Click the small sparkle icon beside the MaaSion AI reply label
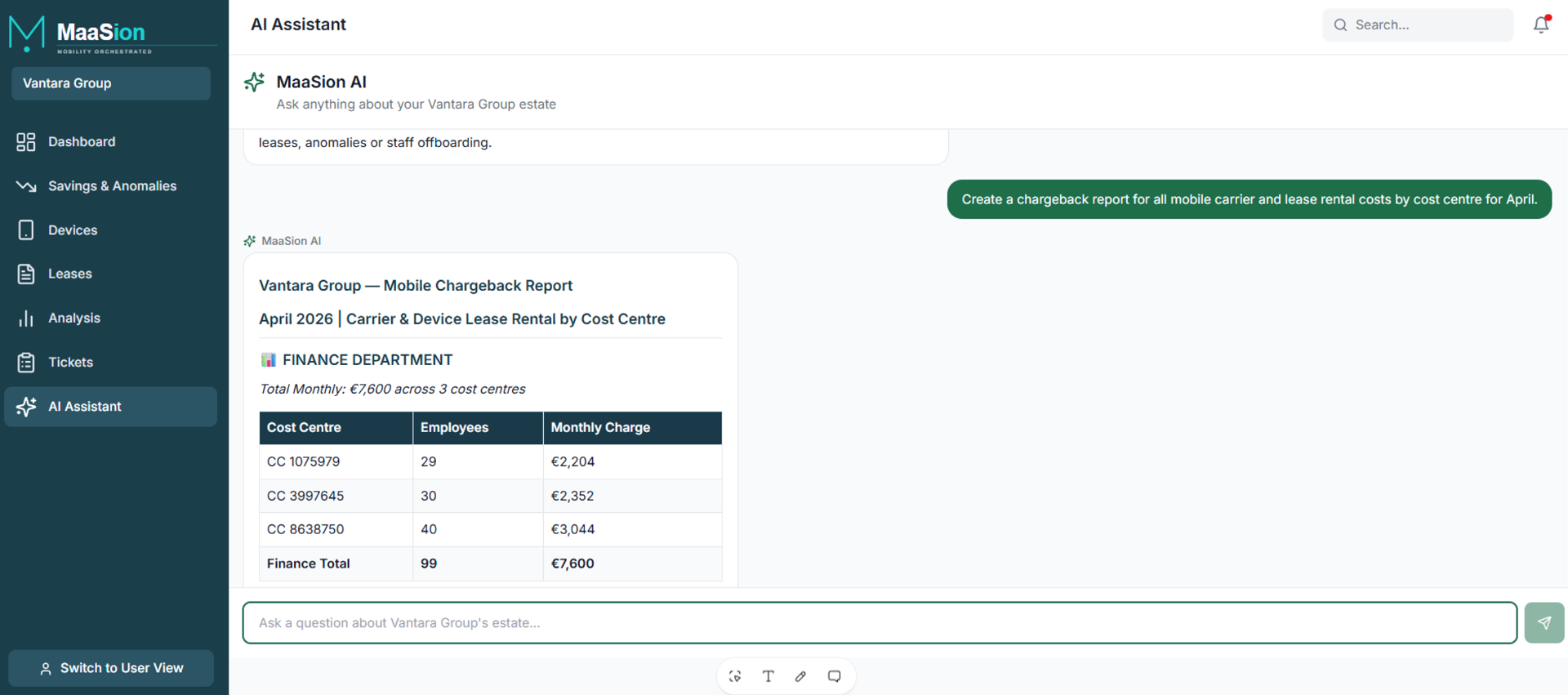The image size is (1568, 695). tap(250, 241)
